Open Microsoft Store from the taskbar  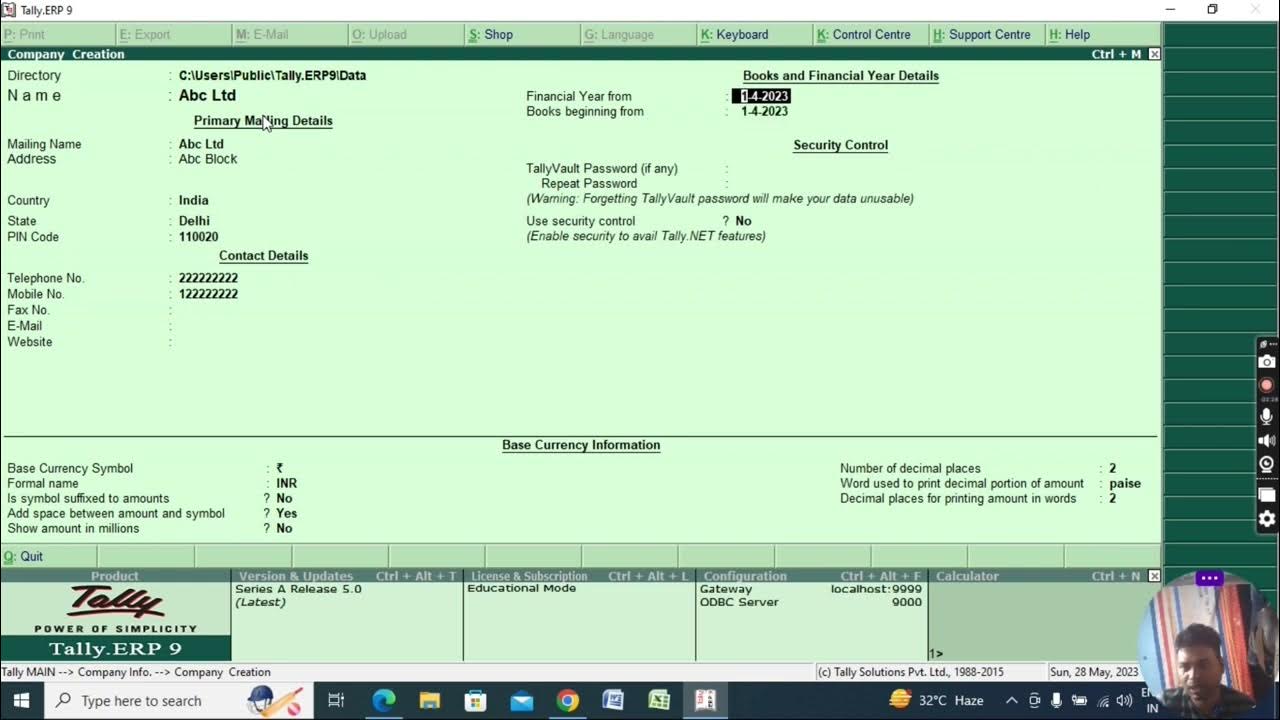[476, 701]
